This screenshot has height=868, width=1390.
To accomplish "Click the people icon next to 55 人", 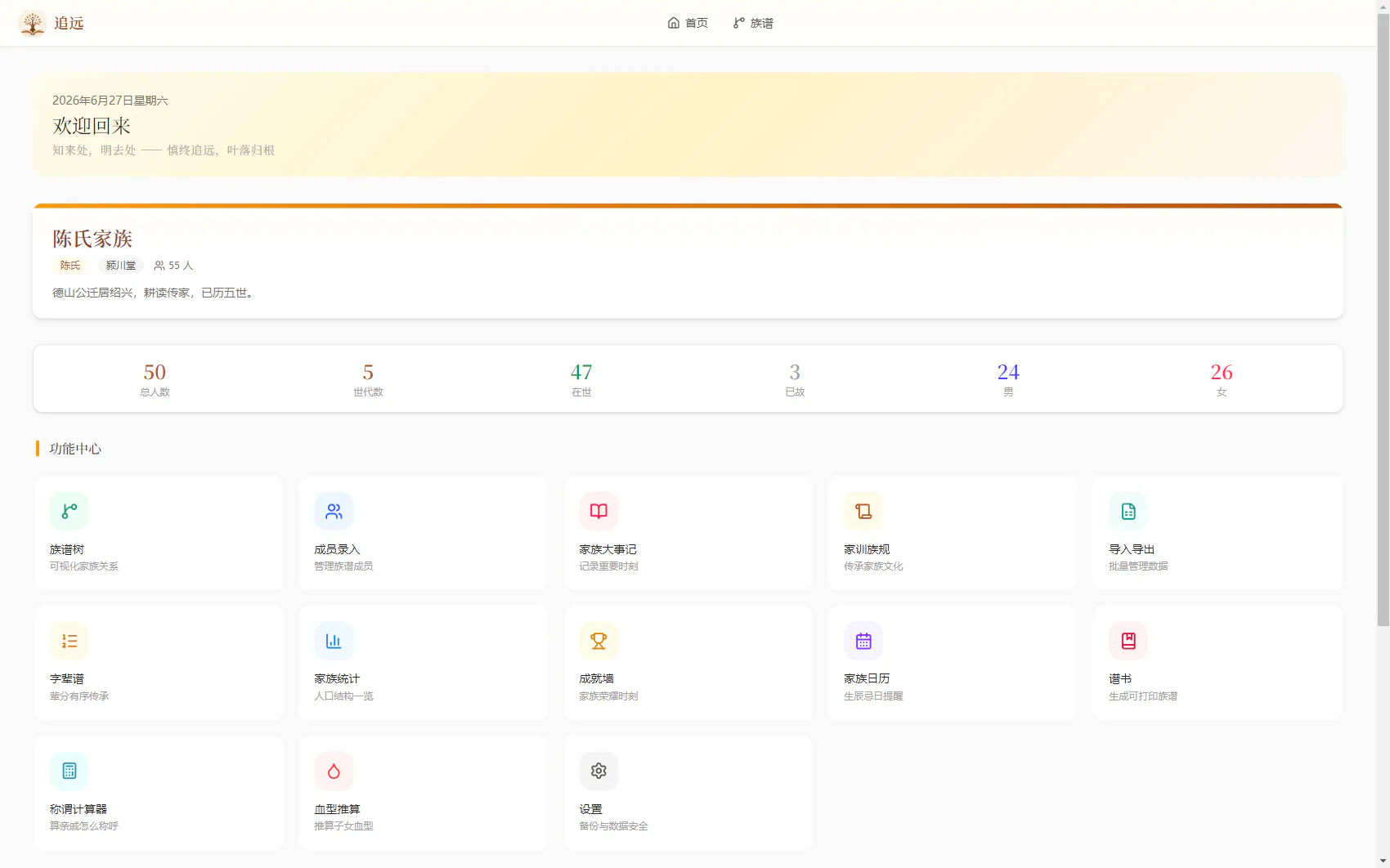I will (159, 266).
